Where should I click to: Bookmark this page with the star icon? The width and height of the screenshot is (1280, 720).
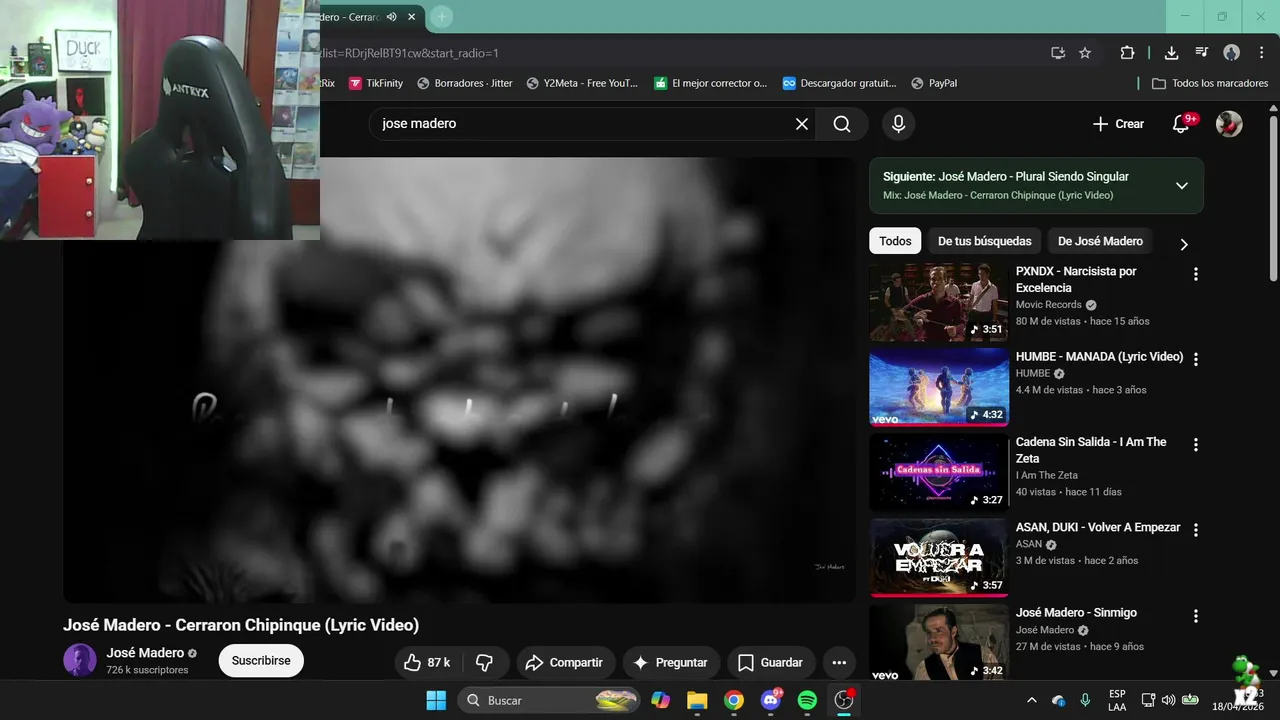(x=1085, y=53)
